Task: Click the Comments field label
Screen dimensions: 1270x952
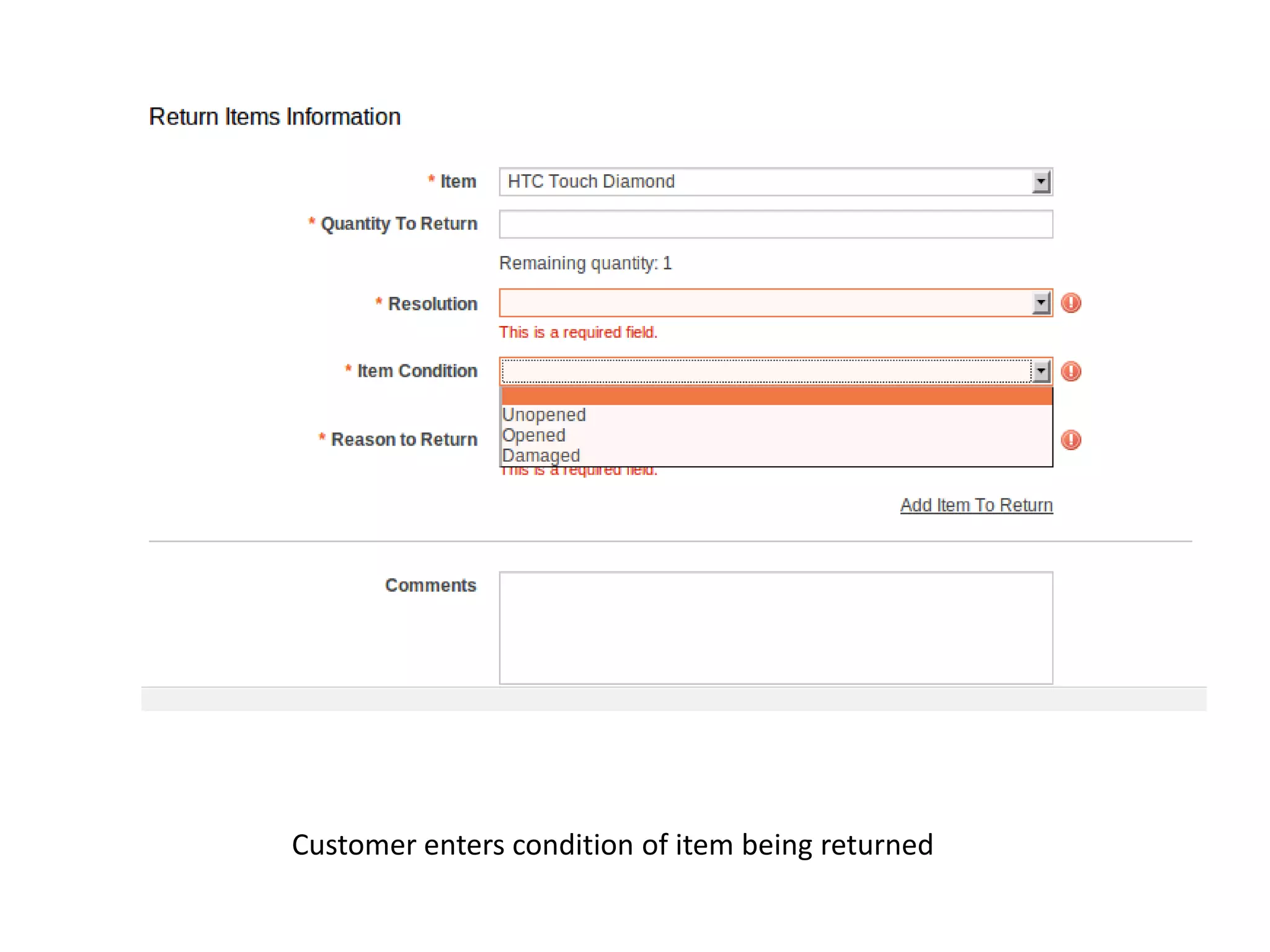Action: (430, 585)
